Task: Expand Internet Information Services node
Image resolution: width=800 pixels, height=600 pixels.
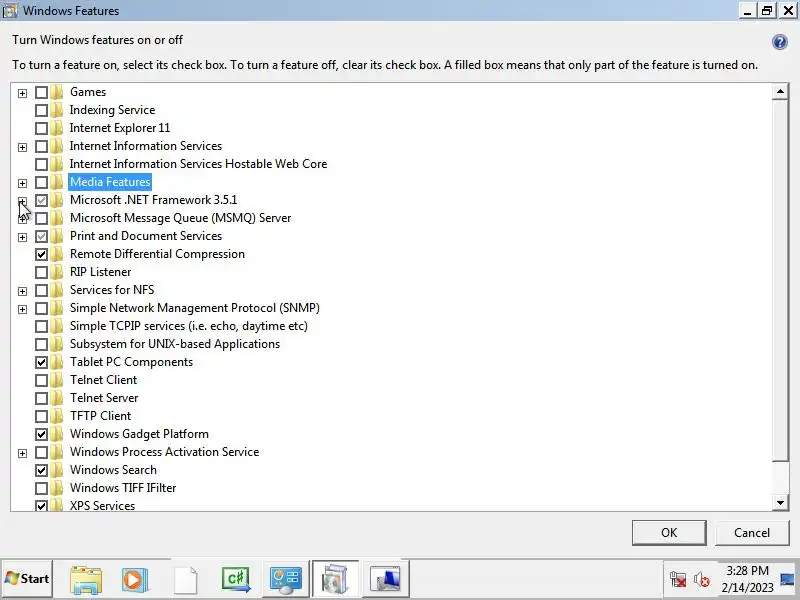Action: tap(22, 147)
